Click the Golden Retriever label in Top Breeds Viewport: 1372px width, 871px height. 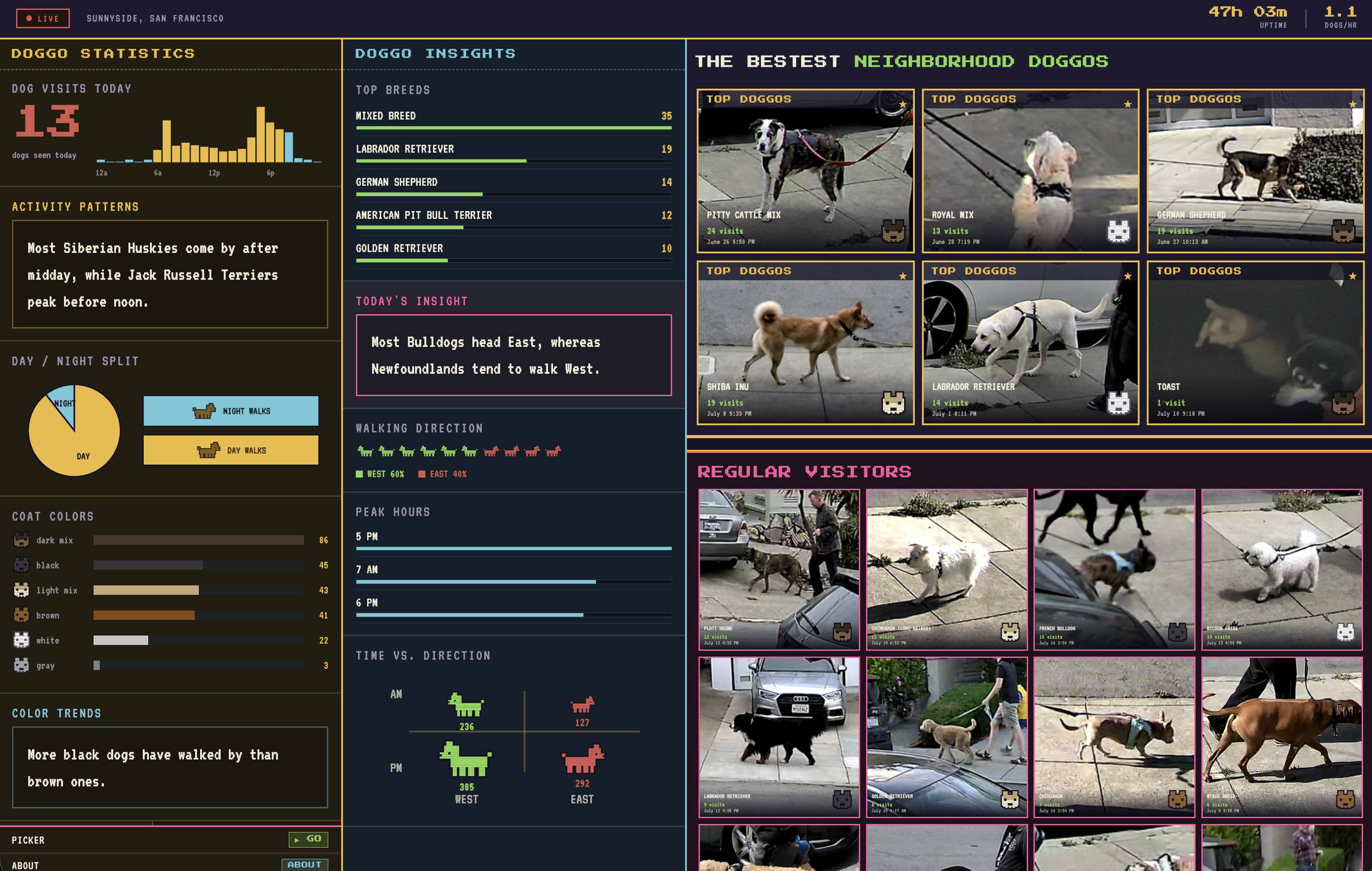[400, 247]
